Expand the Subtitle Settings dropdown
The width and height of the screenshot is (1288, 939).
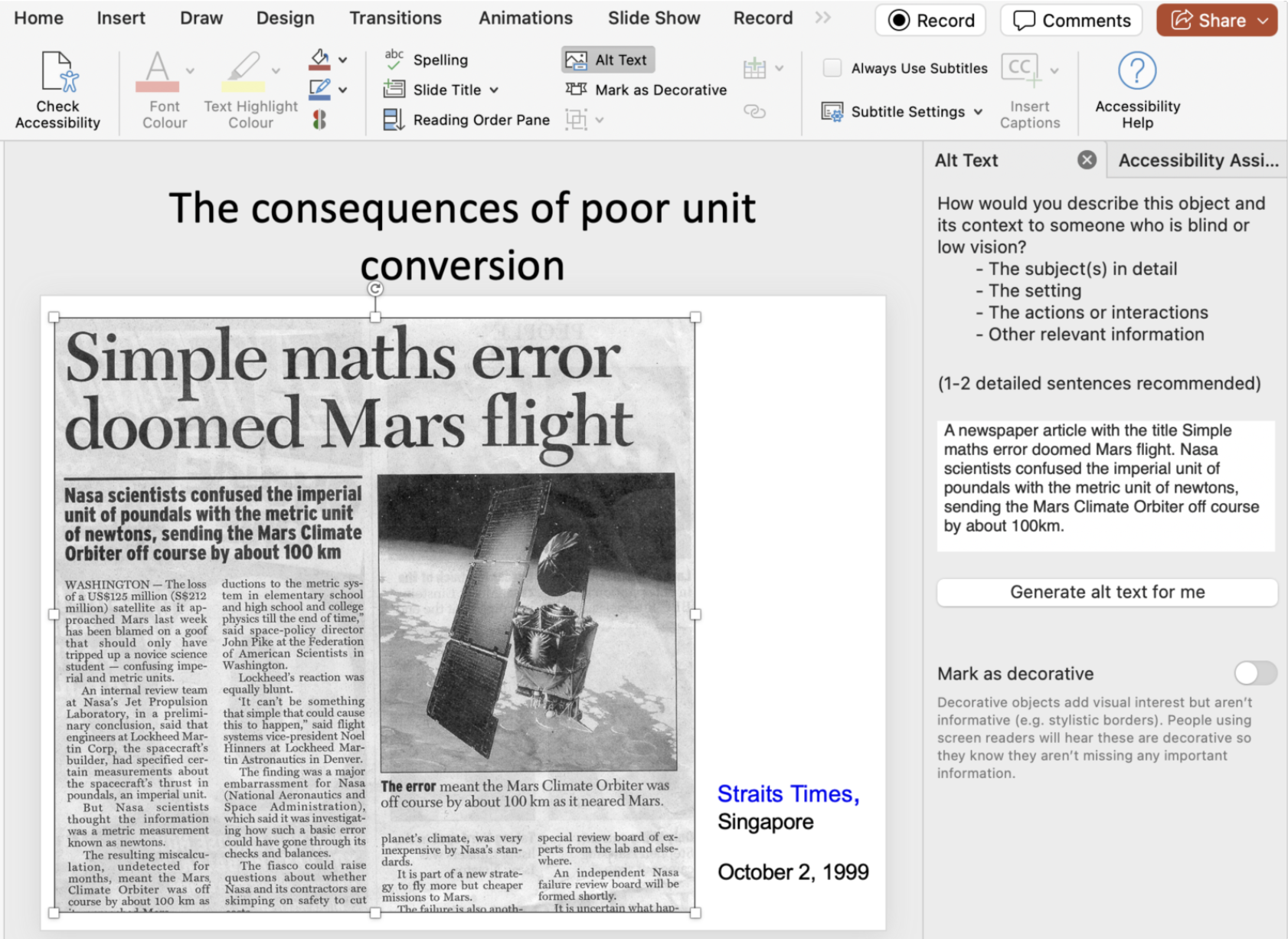click(978, 112)
